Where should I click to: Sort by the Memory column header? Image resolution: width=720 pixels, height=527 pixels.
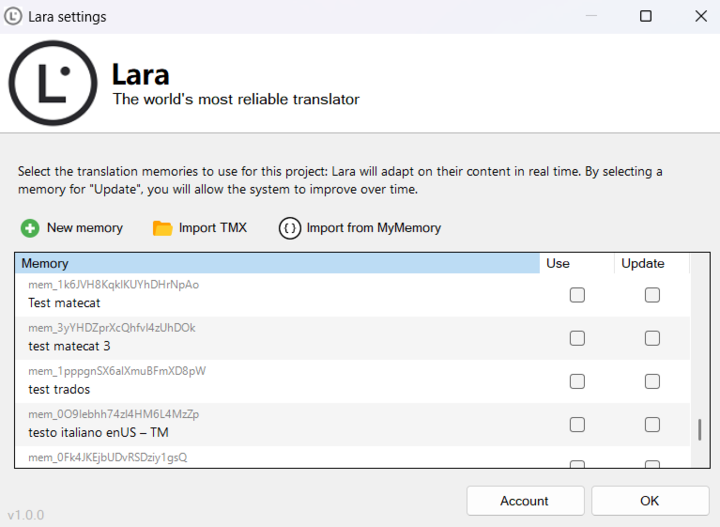(278, 264)
